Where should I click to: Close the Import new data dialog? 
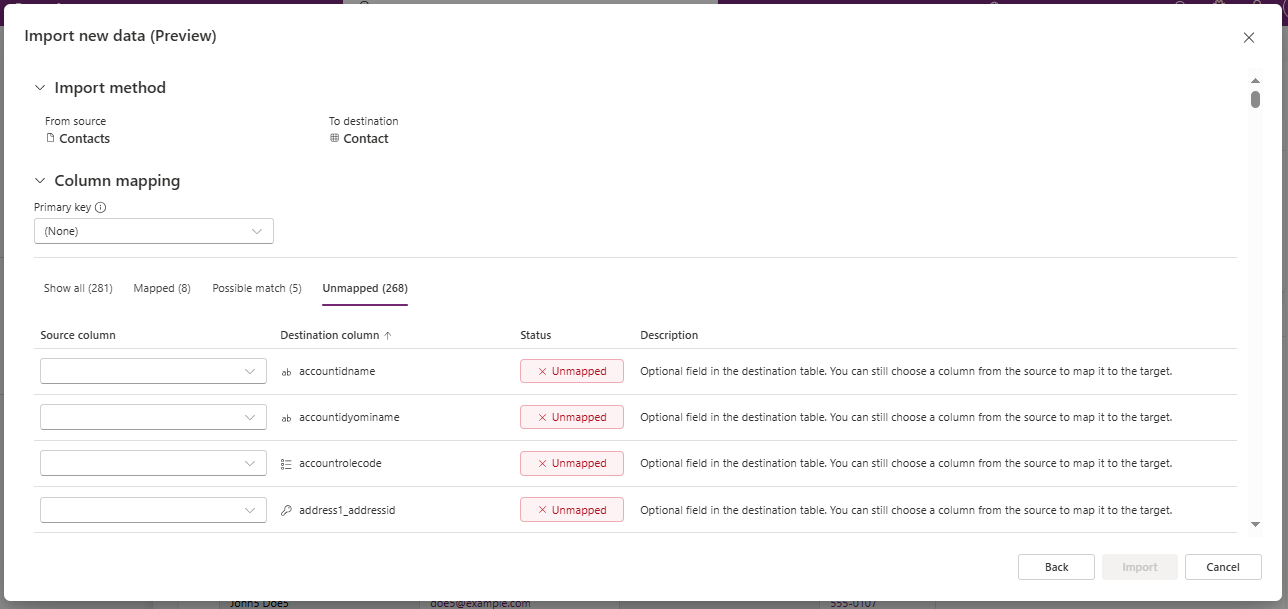tap(1248, 38)
